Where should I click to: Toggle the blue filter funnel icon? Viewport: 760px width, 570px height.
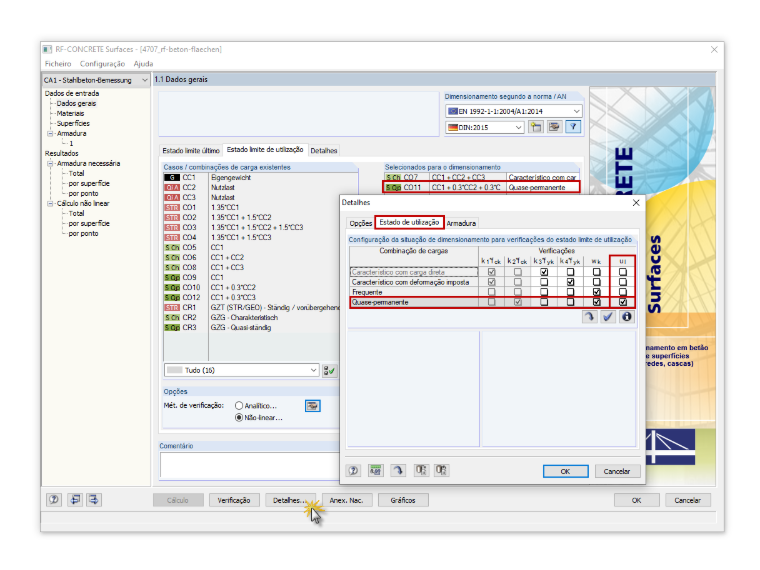point(573,127)
